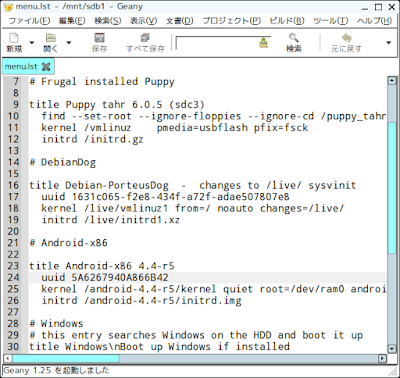Click the Open (開く) folder icon

pos(51,38)
